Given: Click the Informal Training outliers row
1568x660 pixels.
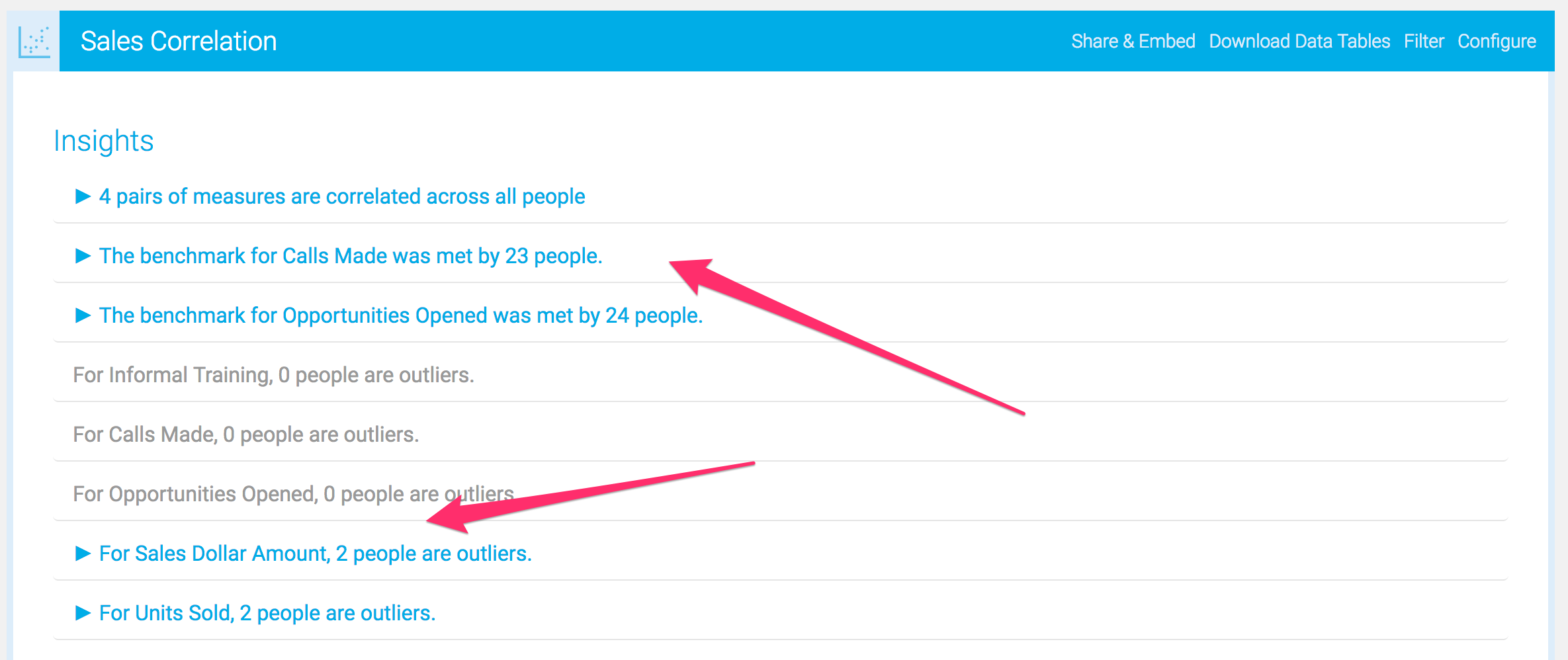Looking at the screenshot, I should pos(273,375).
